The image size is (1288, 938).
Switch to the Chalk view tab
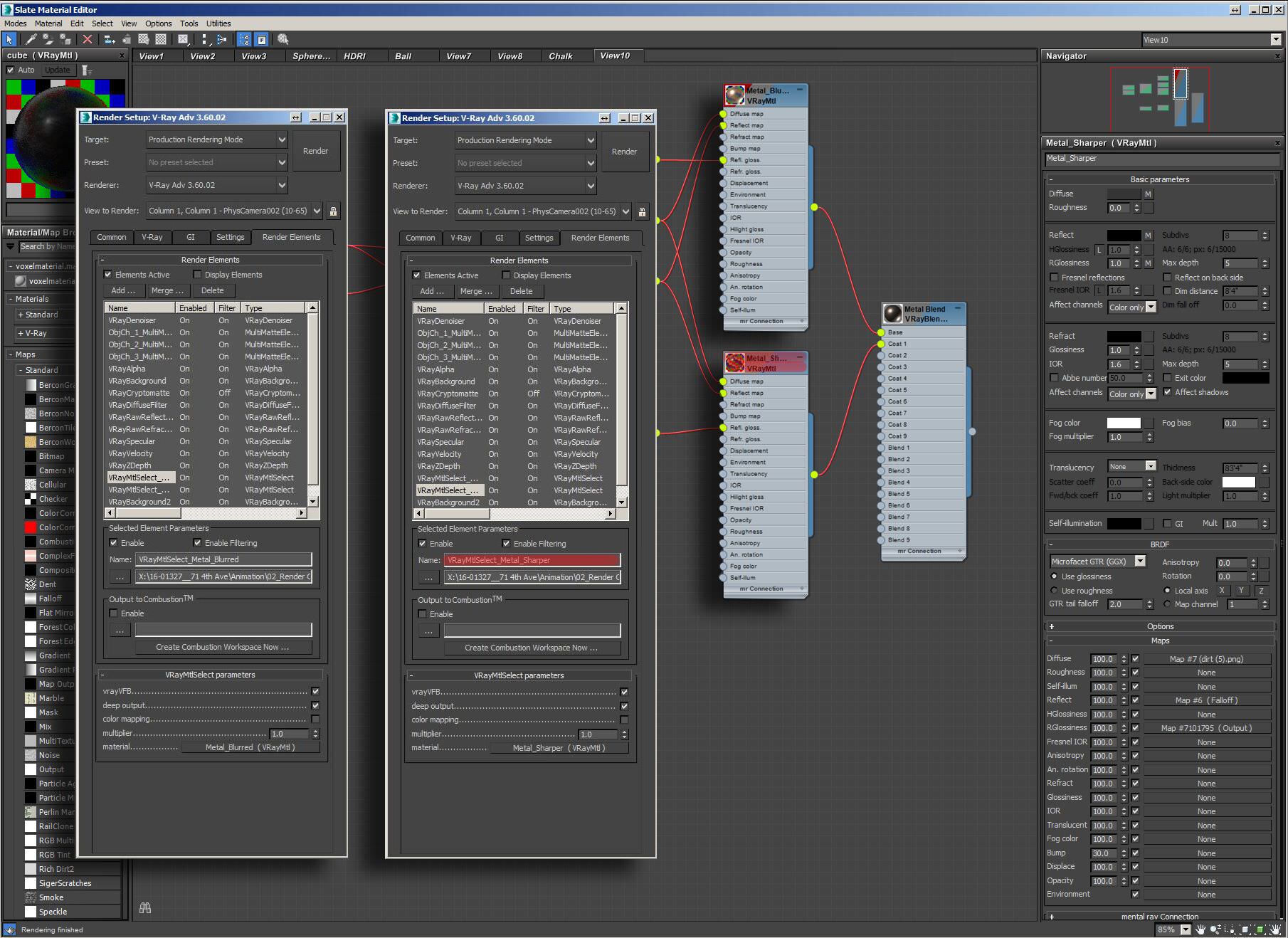tap(560, 56)
